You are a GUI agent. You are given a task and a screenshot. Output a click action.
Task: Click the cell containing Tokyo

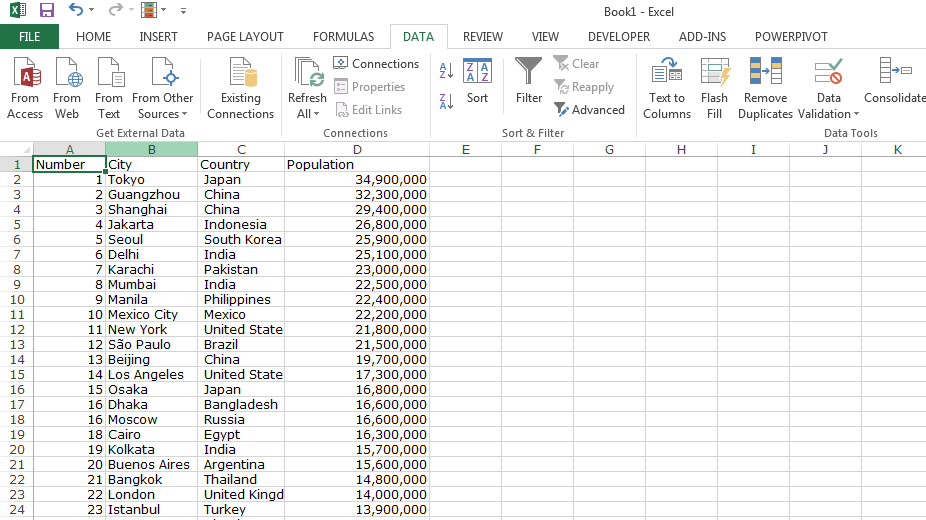tap(152, 179)
